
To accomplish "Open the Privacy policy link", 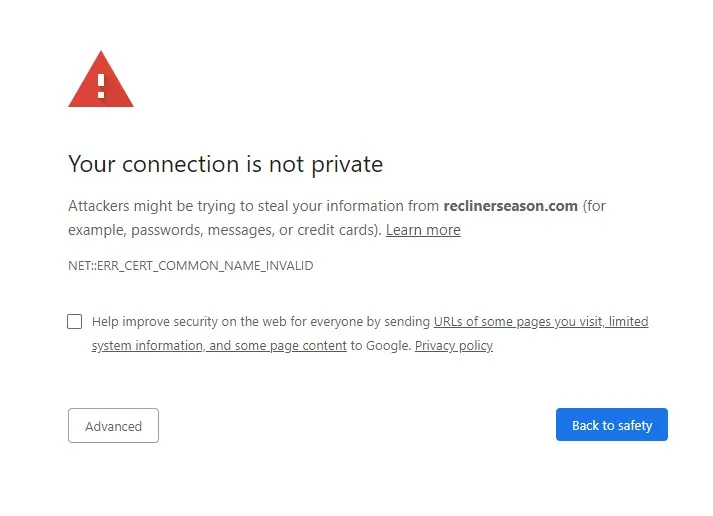I will click(453, 346).
